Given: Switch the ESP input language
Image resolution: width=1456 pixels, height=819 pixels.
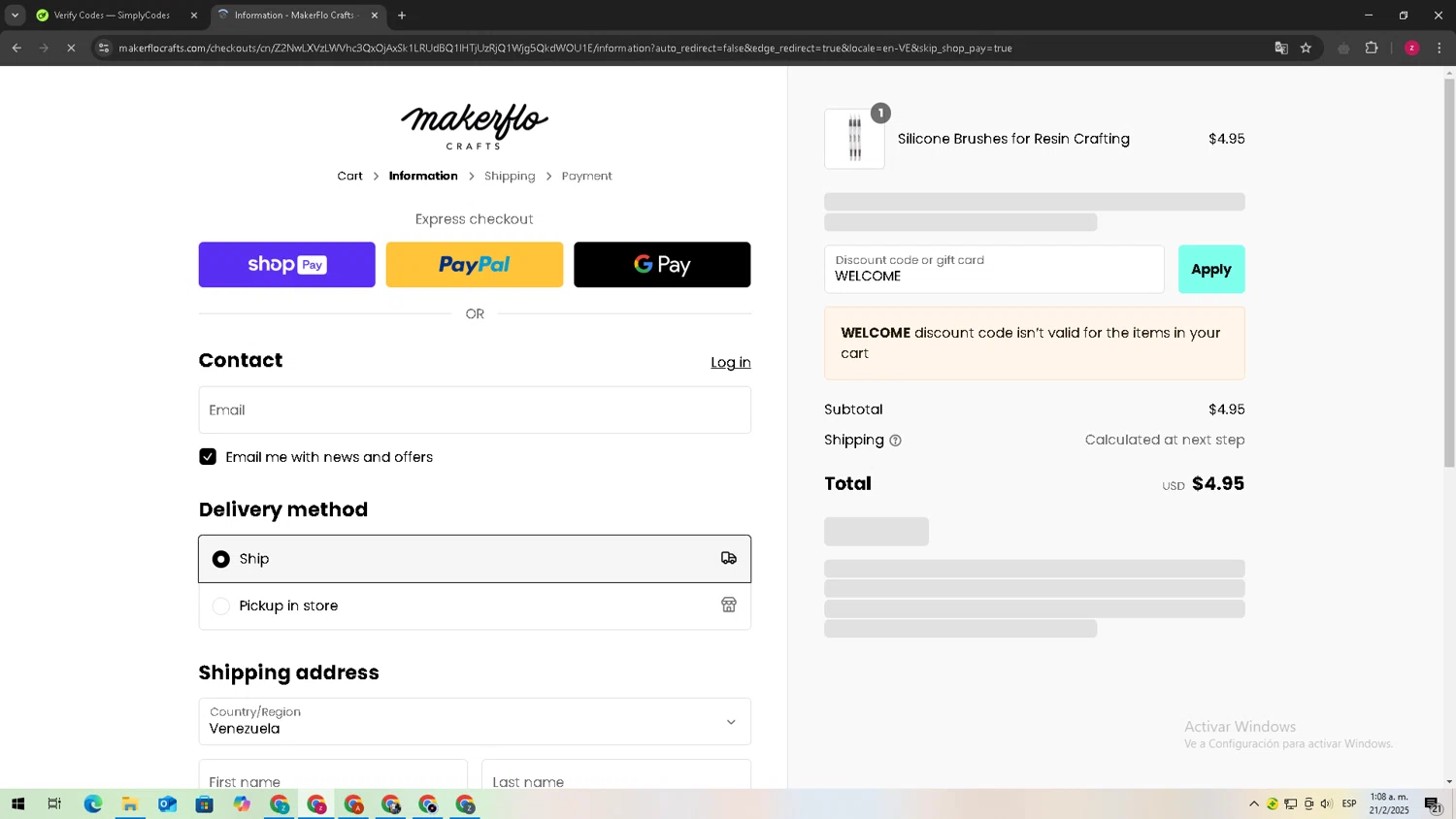Looking at the screenshot, I should tap(1349, 803).
